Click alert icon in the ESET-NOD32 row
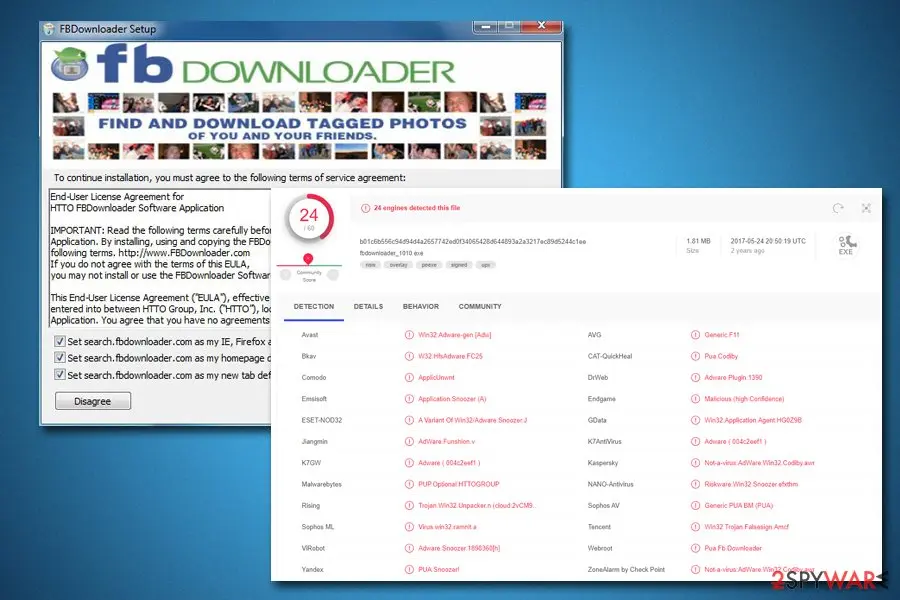The width and height of the screenshot is (900, 600). (x=409, y=420)
